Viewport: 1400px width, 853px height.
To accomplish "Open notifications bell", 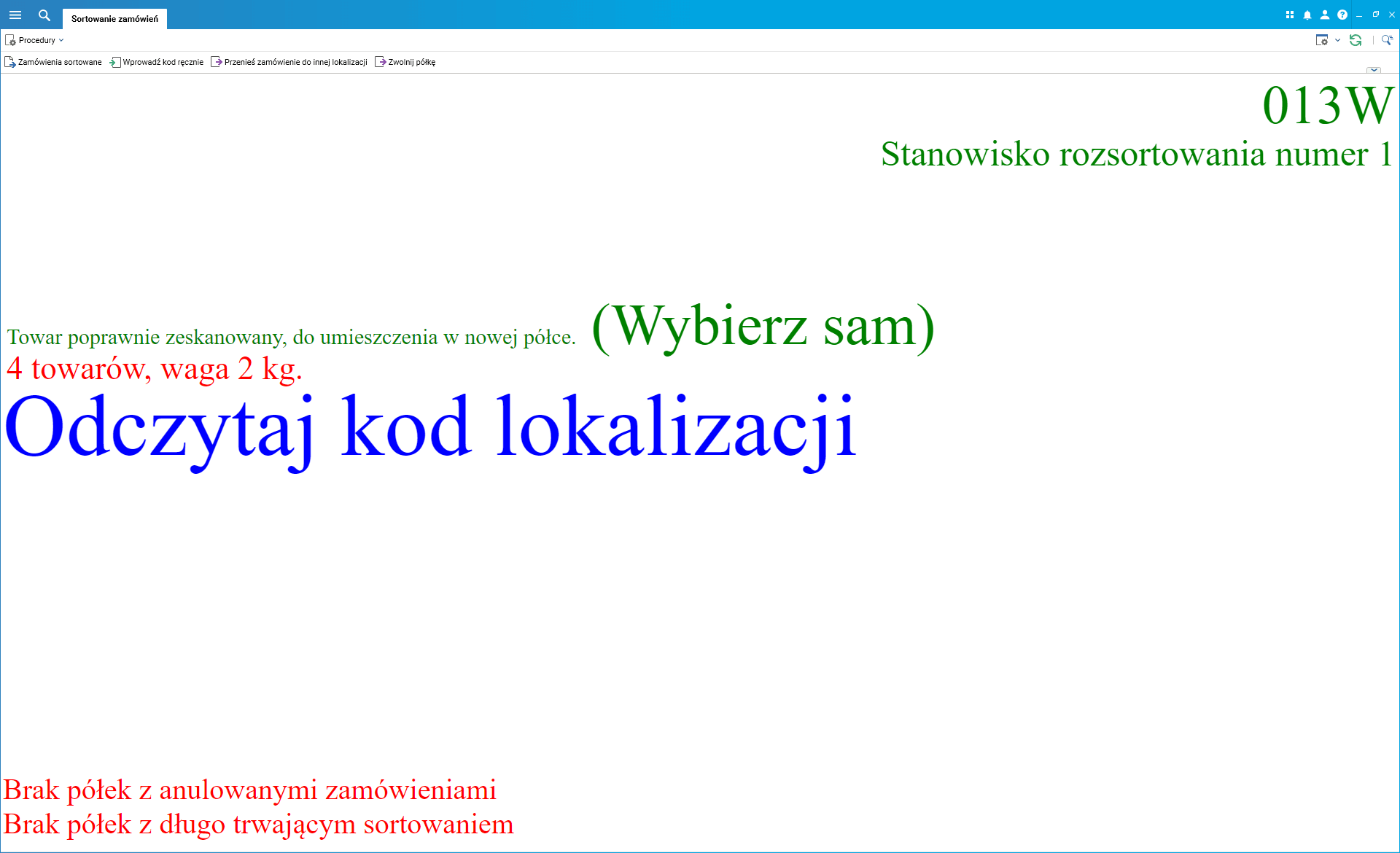I will tap(1307, 15).
